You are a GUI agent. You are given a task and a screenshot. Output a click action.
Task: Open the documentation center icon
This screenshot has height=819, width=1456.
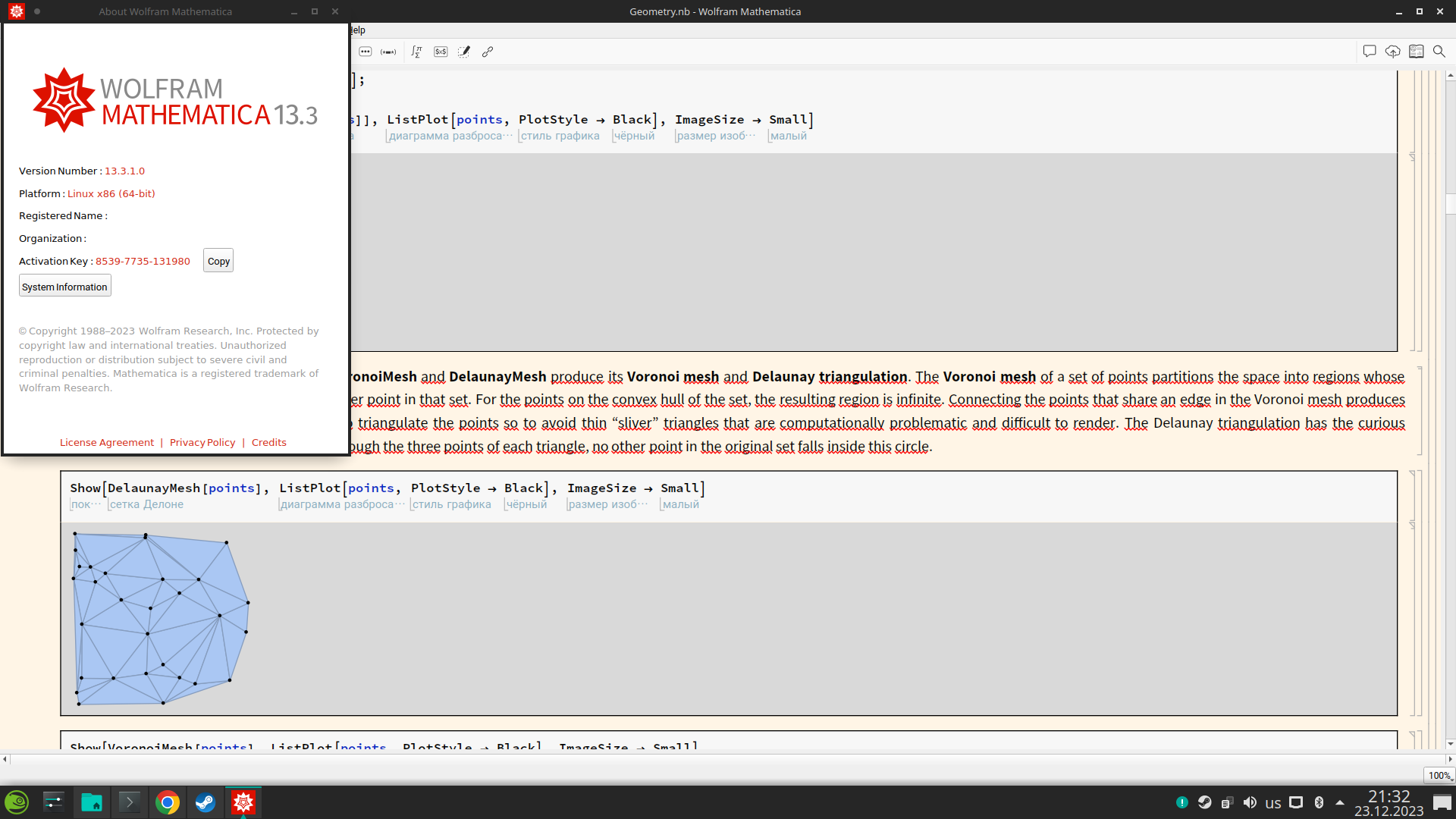point(1416,52)
